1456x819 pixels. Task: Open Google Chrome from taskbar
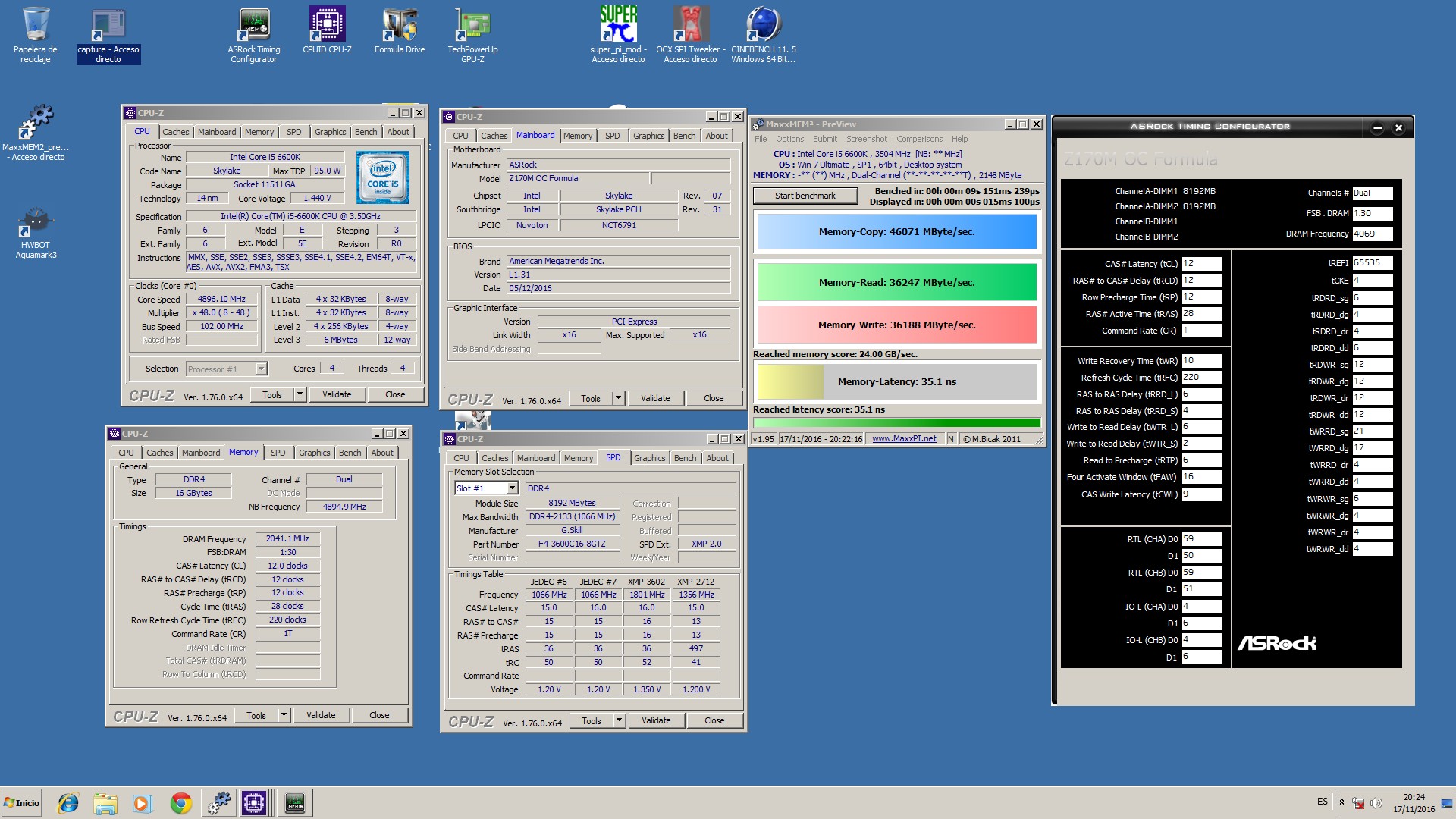click(180, 803)
